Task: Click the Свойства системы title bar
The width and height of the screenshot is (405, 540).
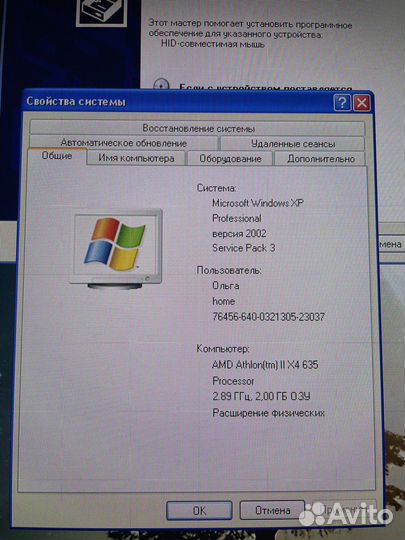Action: (x=178, y=102)
